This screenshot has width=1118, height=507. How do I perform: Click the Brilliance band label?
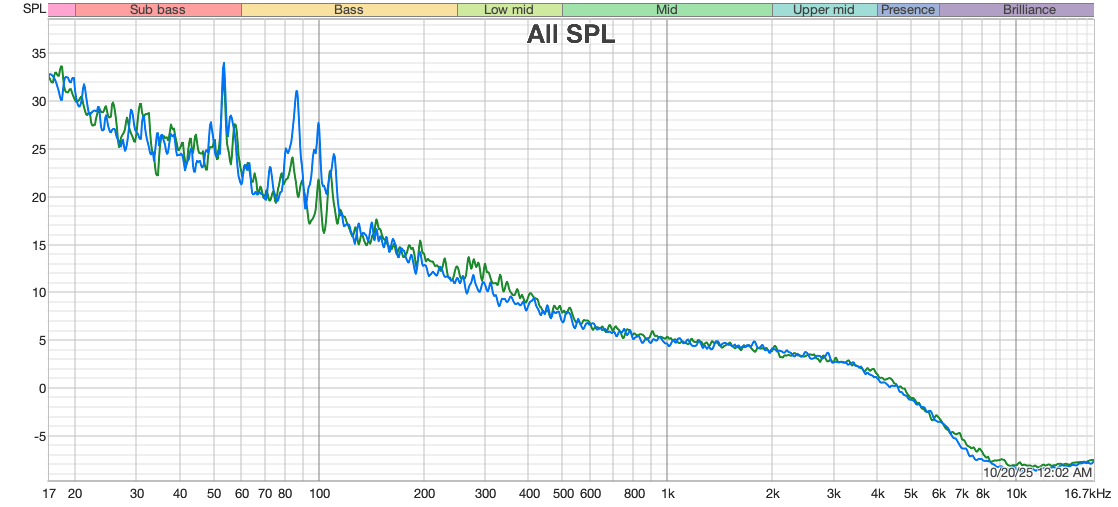click(1016, 10)
